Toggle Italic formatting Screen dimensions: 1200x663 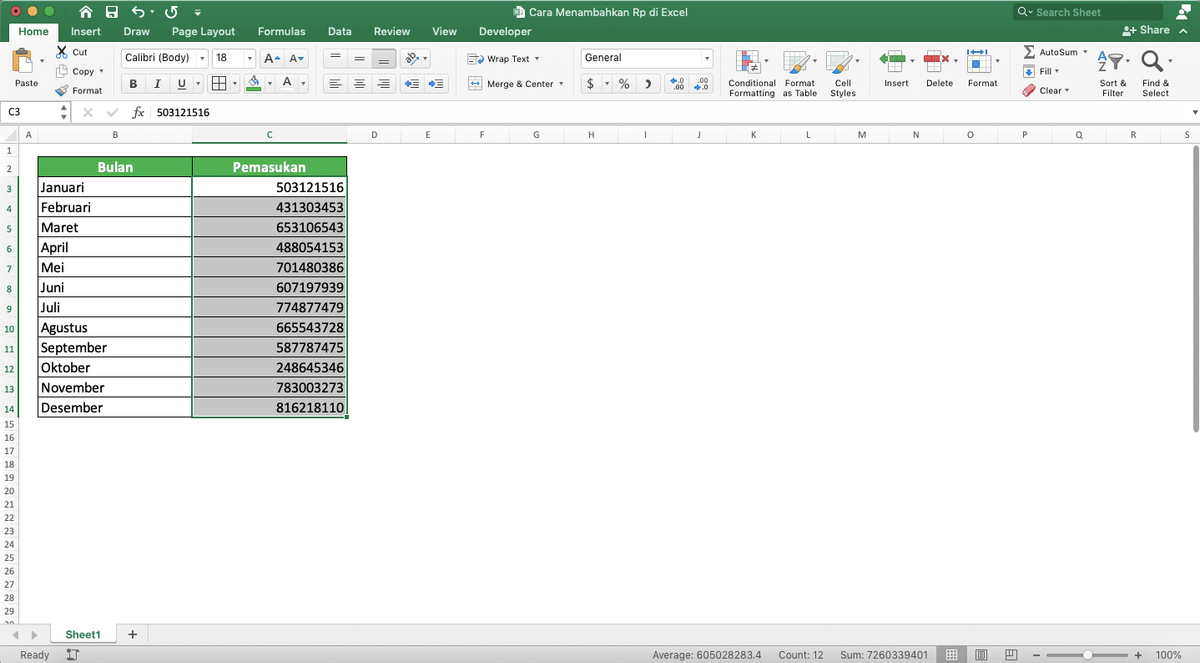pos(157,84)
